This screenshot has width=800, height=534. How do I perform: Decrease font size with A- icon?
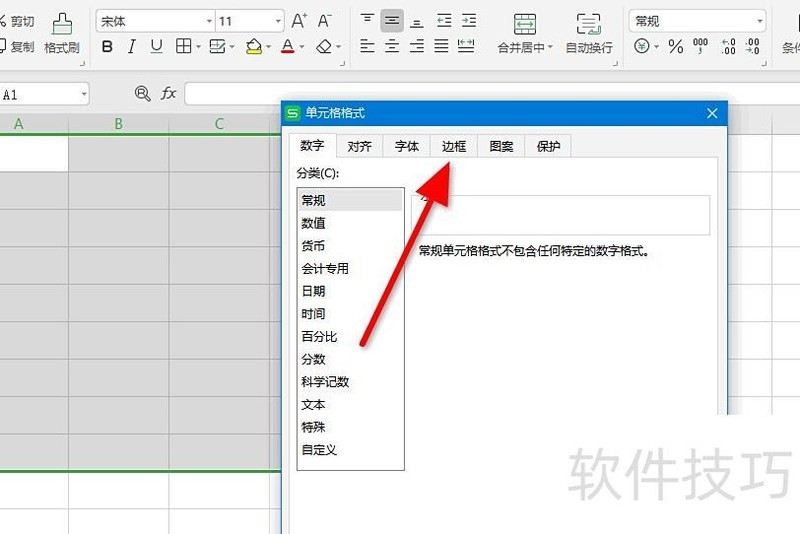324,21
